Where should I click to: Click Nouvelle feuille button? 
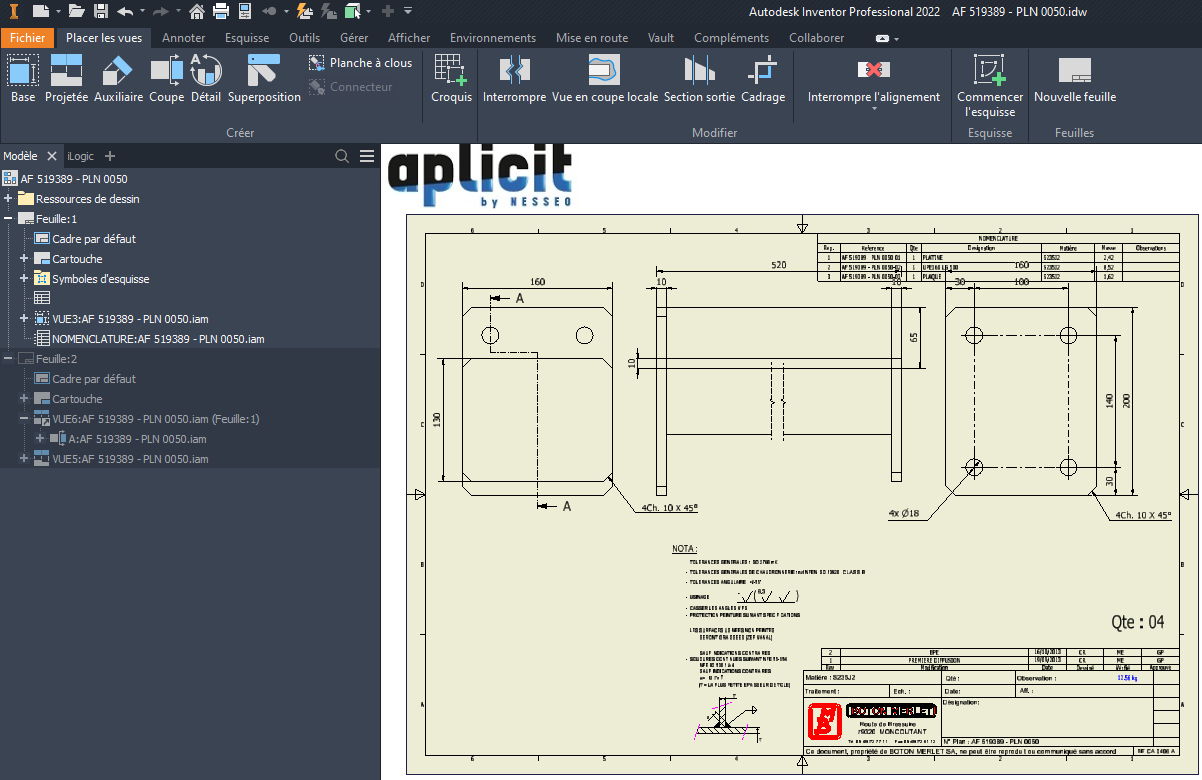coord(1075,79)
